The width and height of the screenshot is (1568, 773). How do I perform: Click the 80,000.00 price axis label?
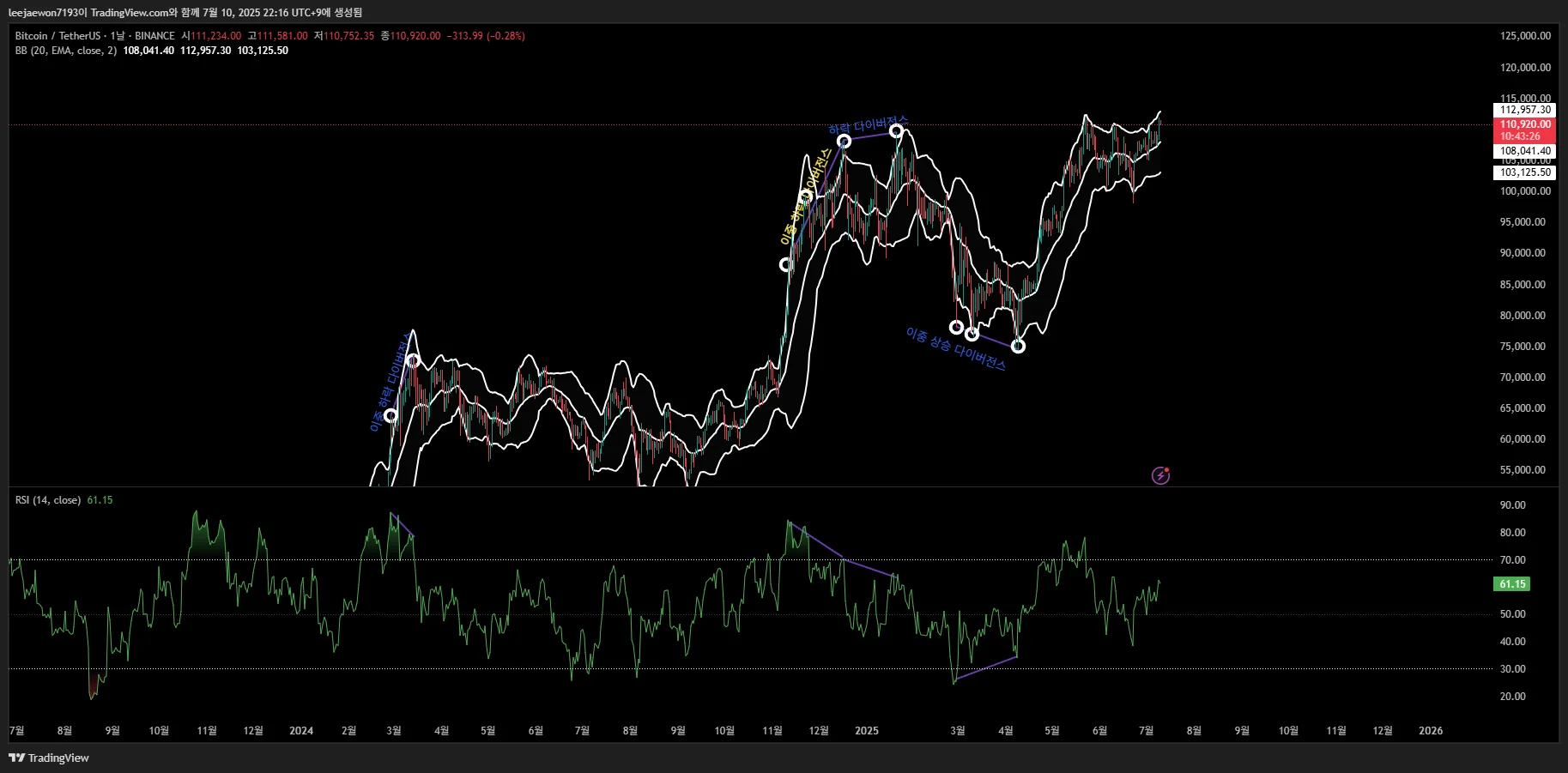[1523, 316]
